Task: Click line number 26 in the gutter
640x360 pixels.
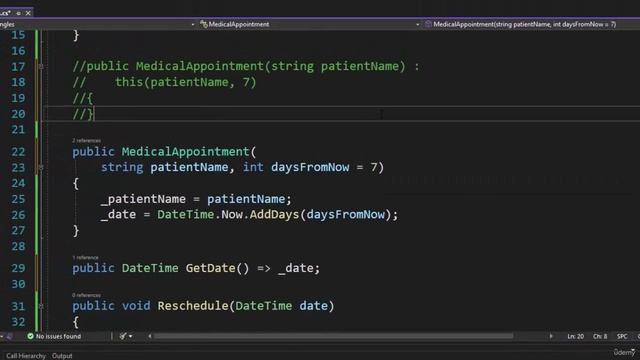Action: (18, 215)
